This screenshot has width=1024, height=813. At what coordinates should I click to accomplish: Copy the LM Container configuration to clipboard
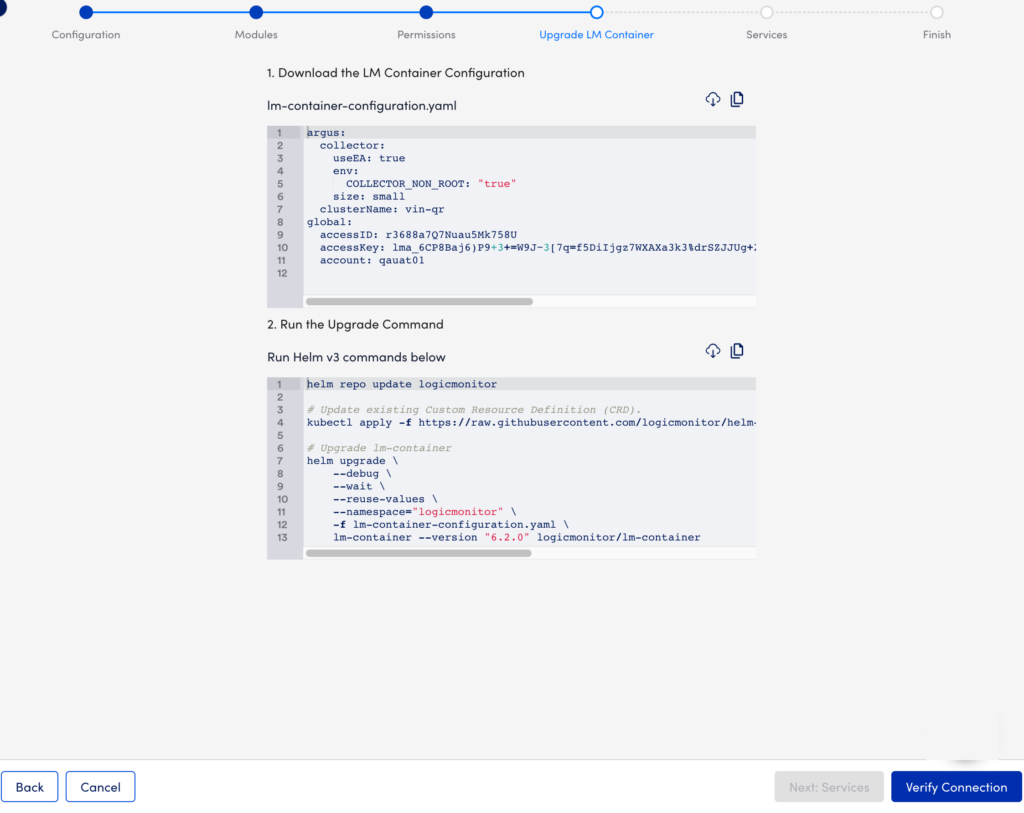coord(737,98)
